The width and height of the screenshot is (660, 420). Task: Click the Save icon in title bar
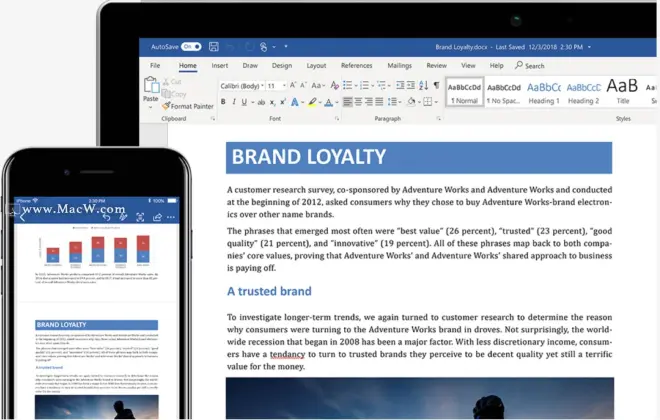(214, 47)
